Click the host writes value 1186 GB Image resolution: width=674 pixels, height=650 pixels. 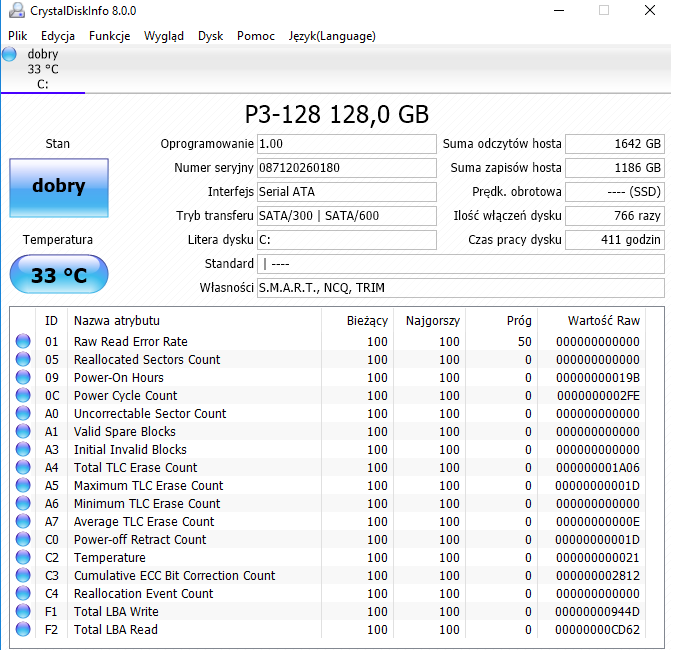pos(615,168)
